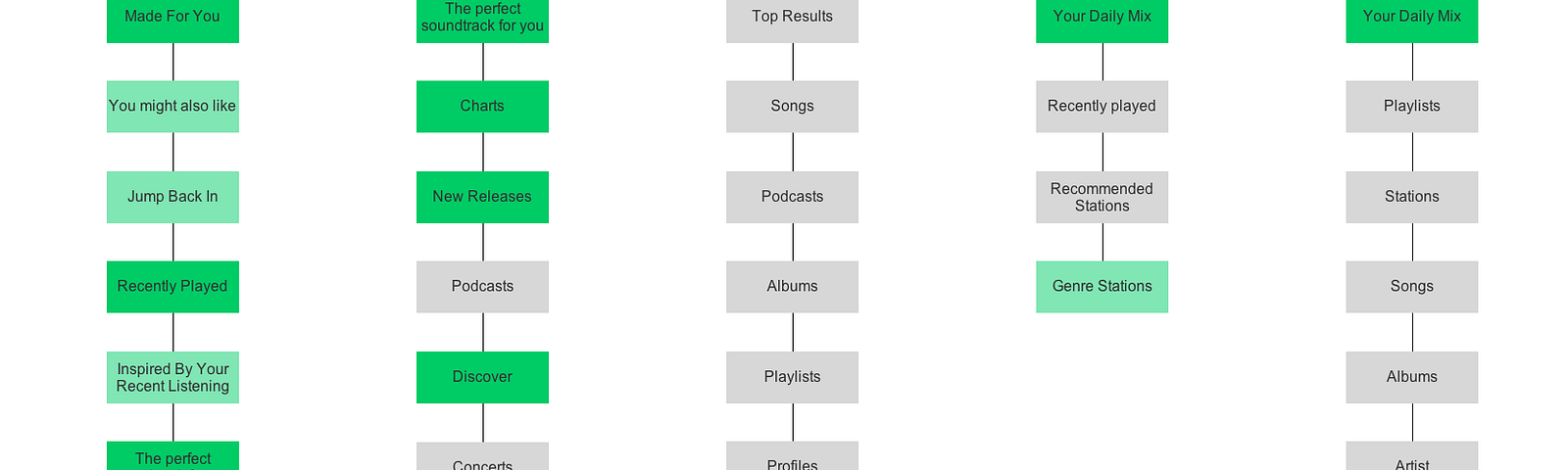
Task: Select the Stations box below Playlists
Action: [x=1411, y=197]
